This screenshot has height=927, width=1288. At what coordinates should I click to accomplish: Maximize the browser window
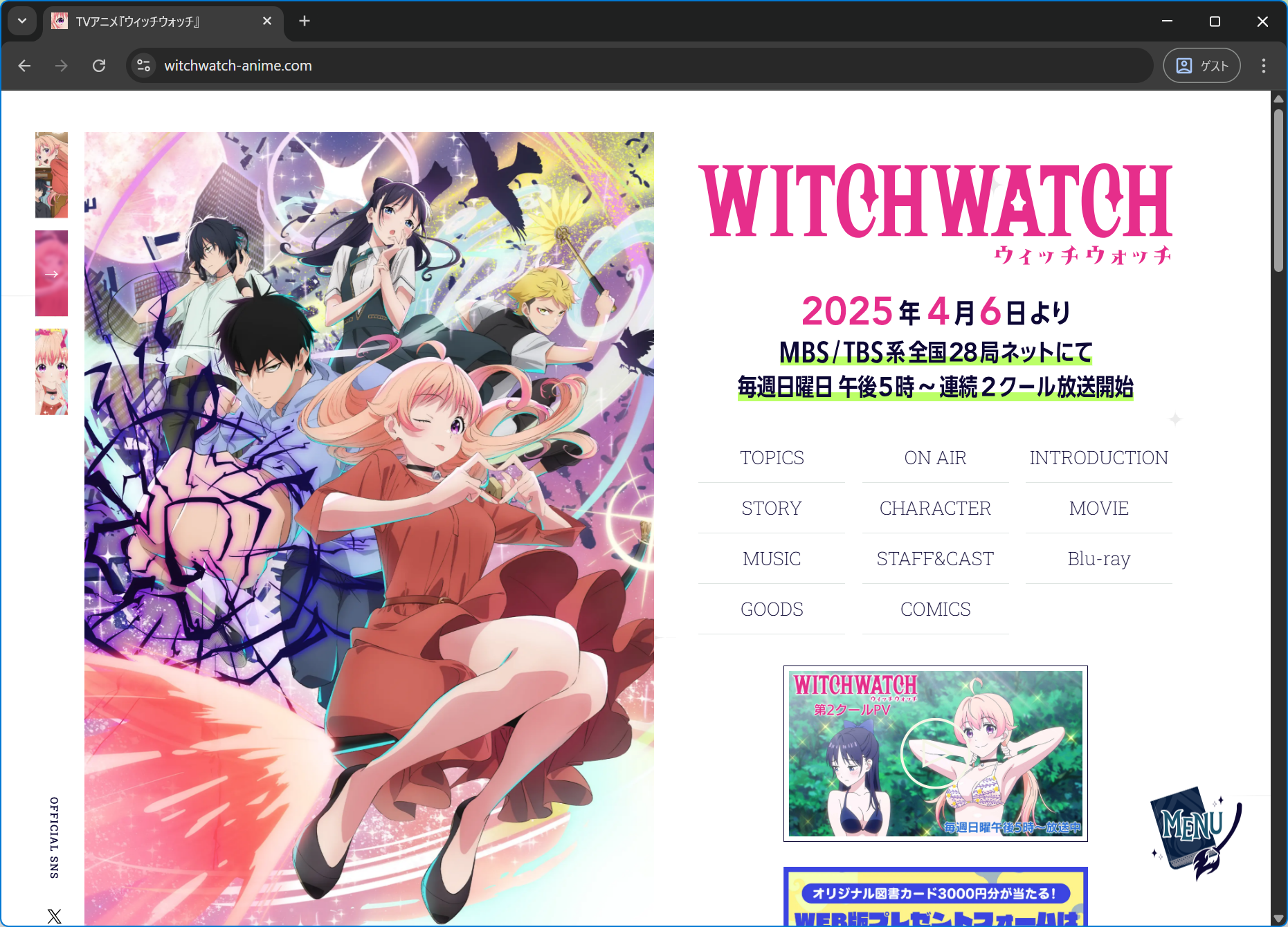click(1215, 21)
